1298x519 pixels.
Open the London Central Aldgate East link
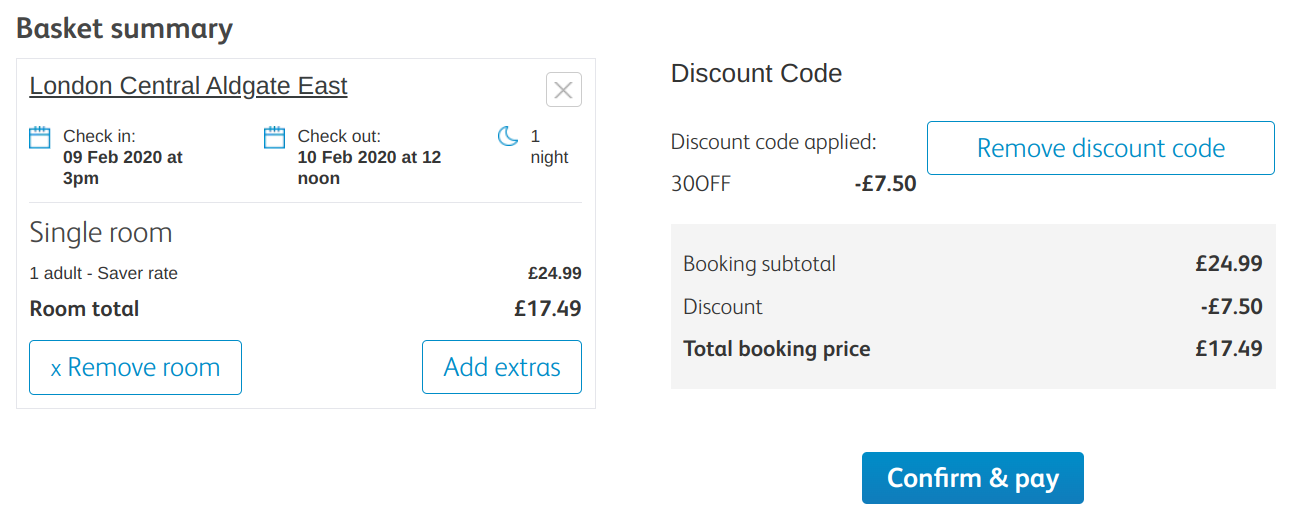tap(188, 86)
